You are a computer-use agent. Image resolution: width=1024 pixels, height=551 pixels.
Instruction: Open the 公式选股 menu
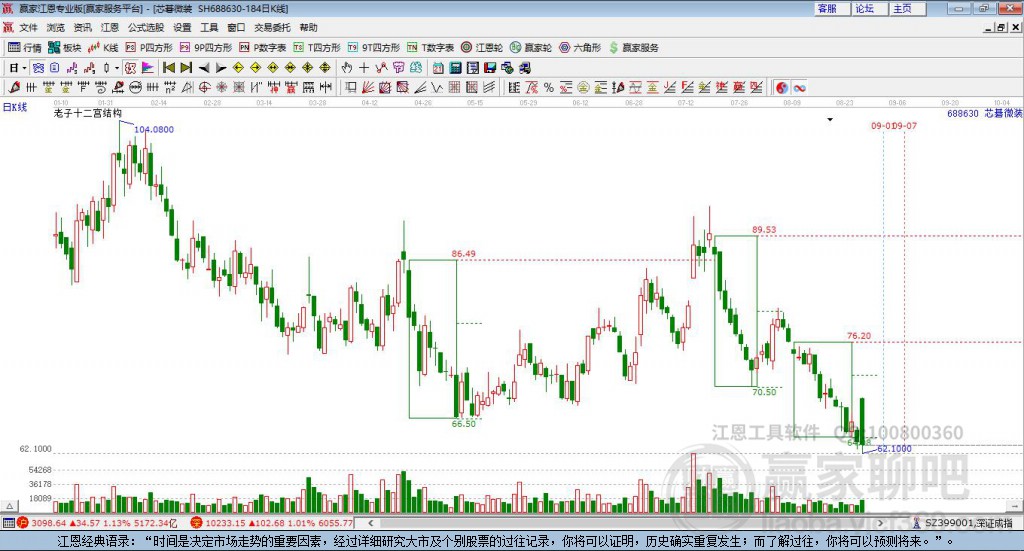pos(146,27)
